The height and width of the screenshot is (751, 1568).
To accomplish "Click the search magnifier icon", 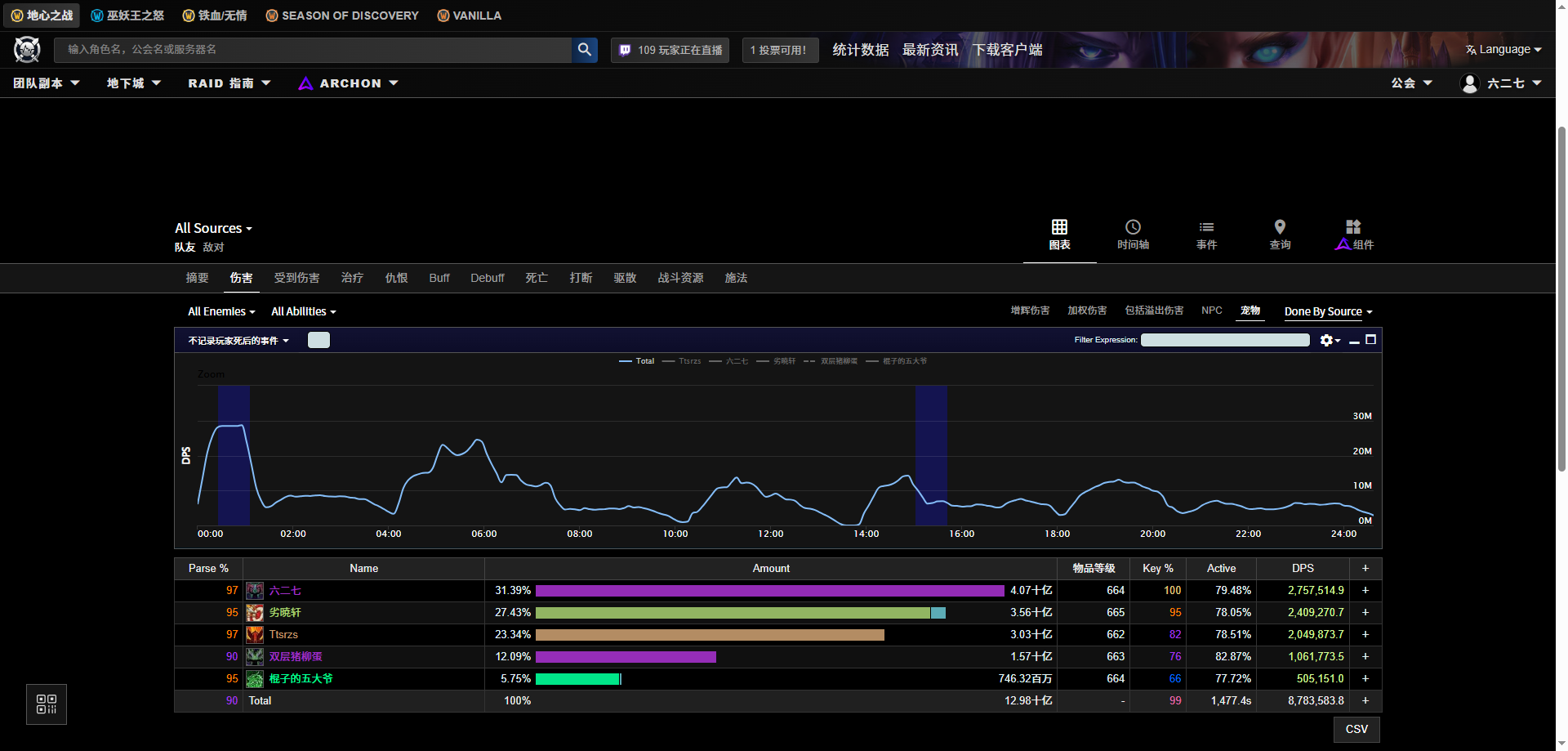I will tap(584, 50).
